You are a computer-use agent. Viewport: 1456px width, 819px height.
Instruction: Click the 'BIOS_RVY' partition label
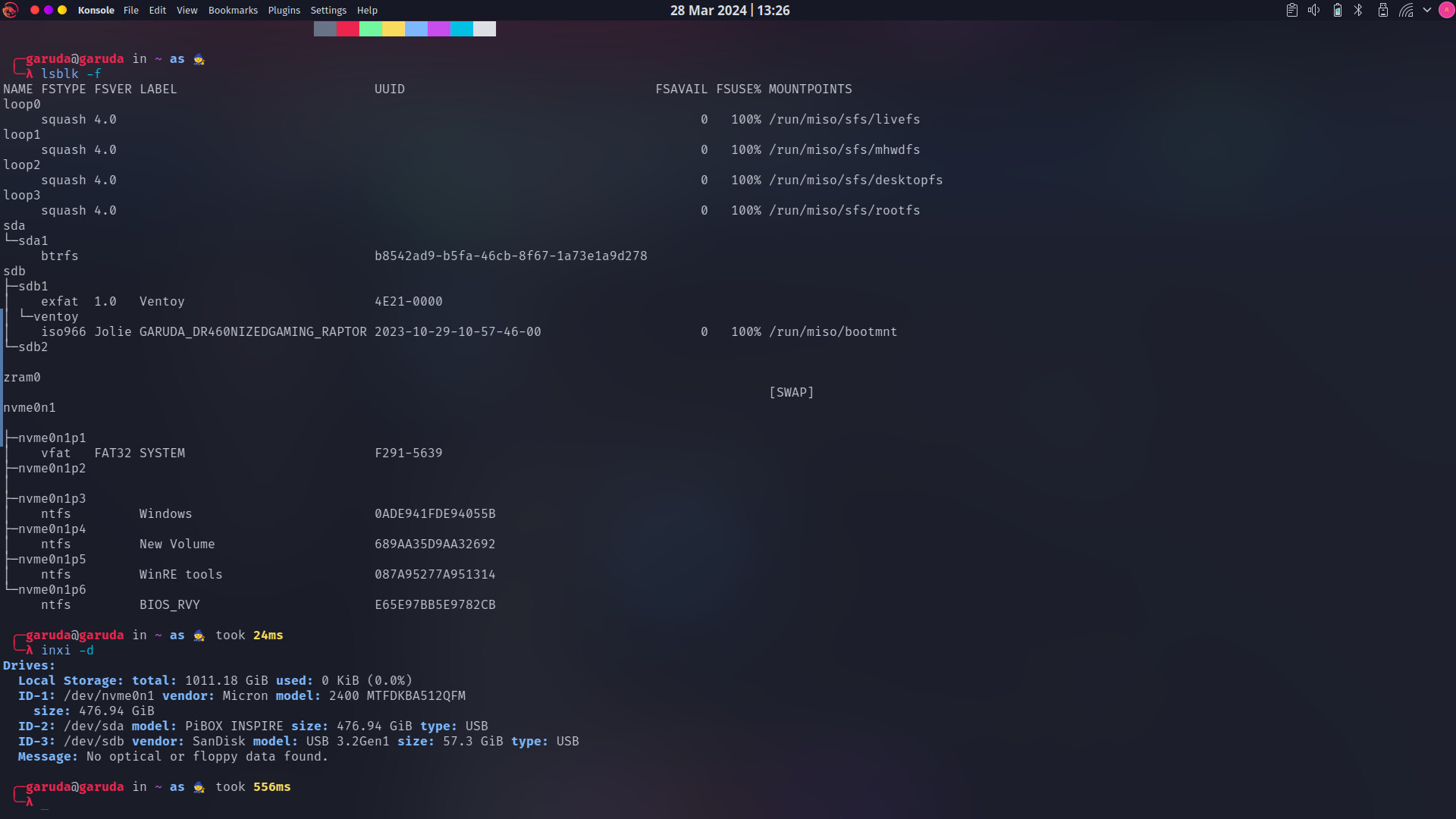pos(169,604)
